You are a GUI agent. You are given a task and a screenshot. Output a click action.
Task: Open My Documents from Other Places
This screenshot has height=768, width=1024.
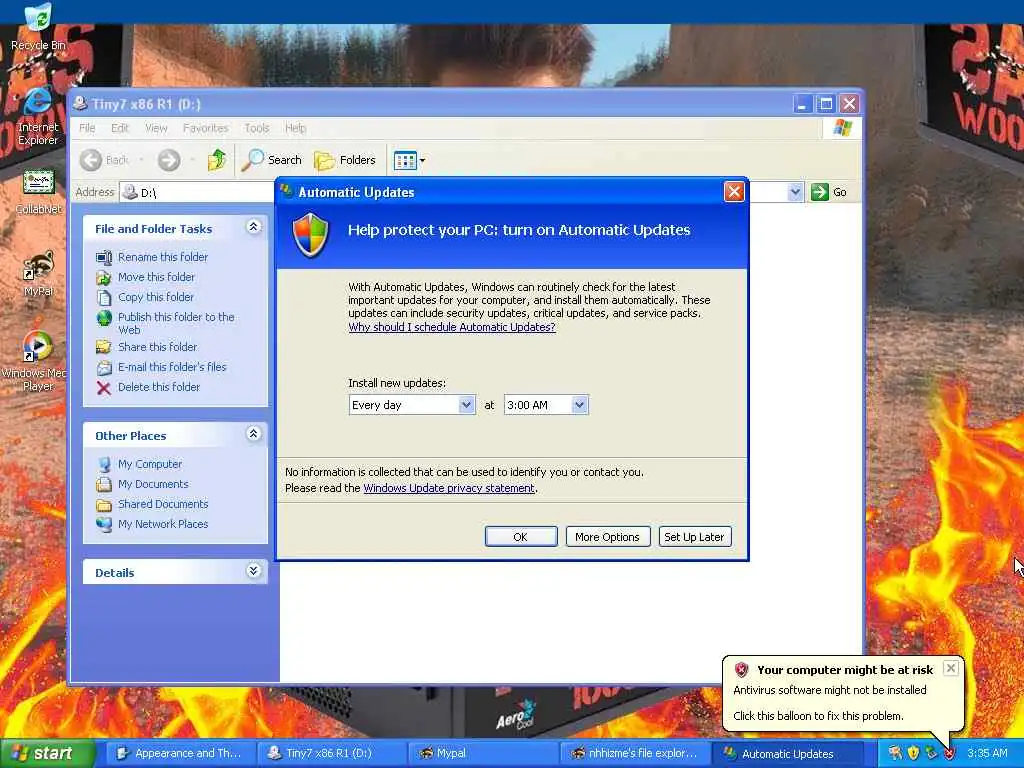153,484
